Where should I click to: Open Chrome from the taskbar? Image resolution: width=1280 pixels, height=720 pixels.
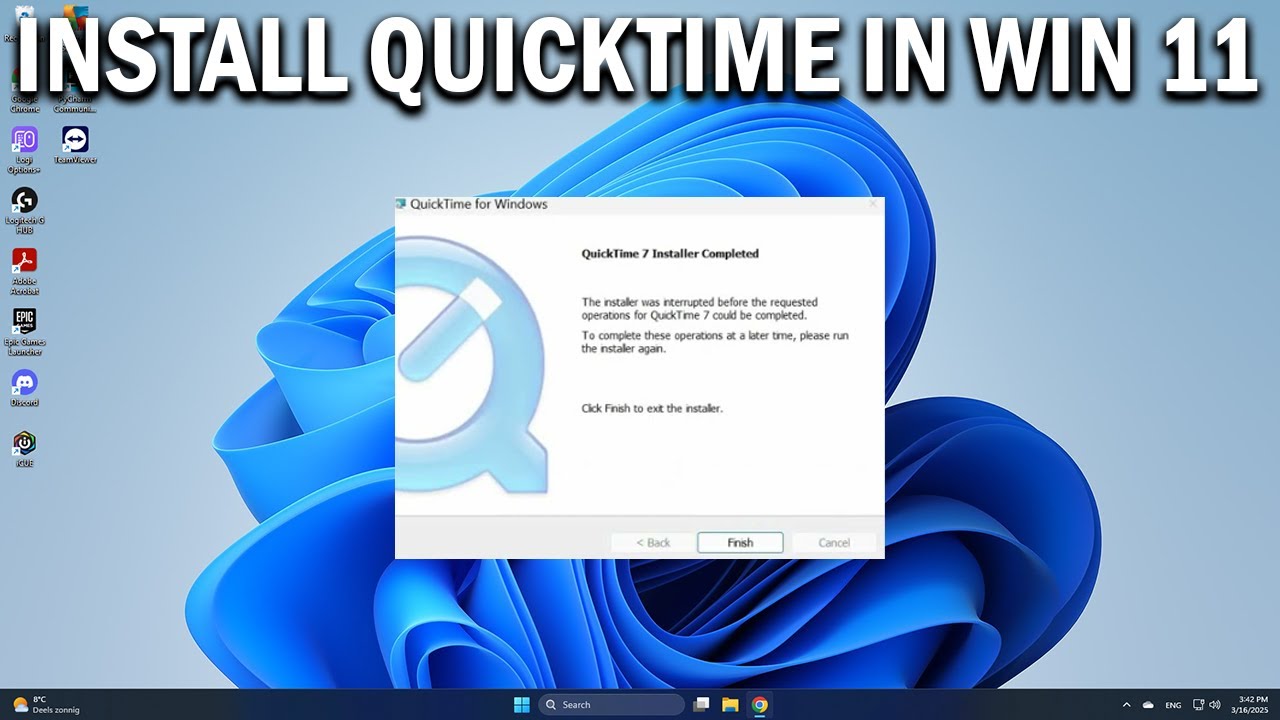759,704
